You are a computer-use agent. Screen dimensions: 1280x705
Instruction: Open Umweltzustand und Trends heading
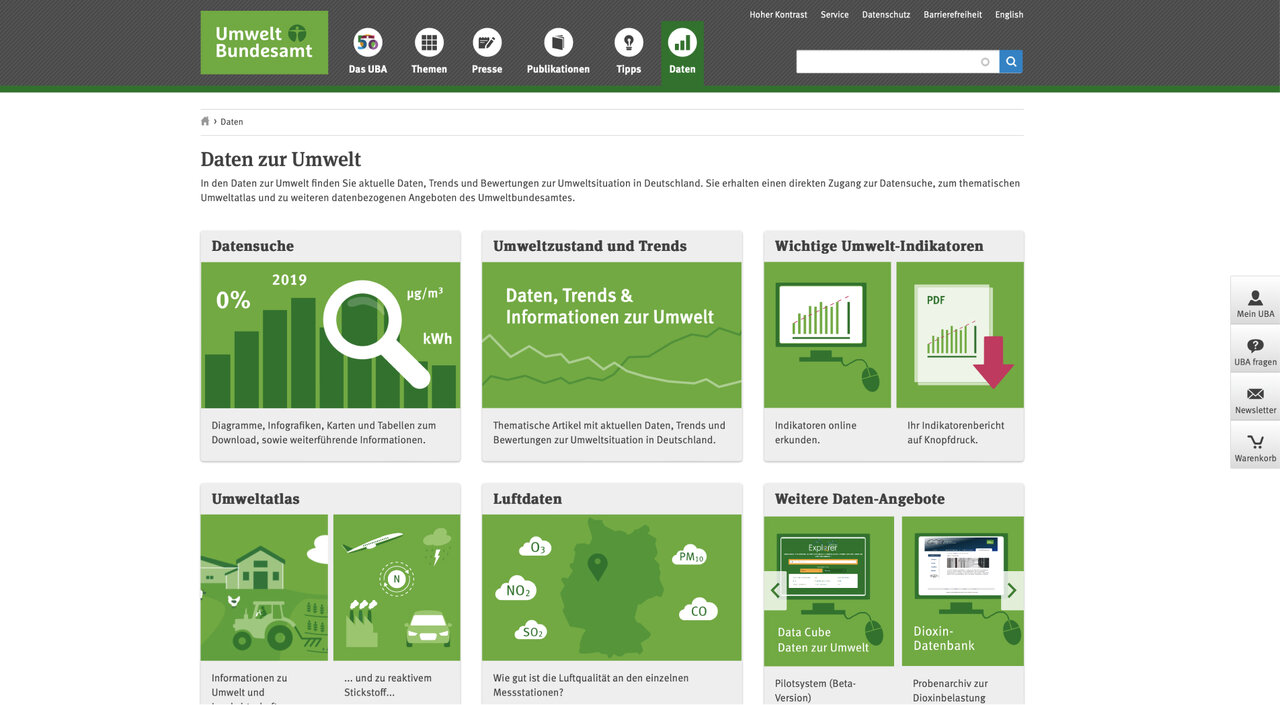(x=590, y=246)
